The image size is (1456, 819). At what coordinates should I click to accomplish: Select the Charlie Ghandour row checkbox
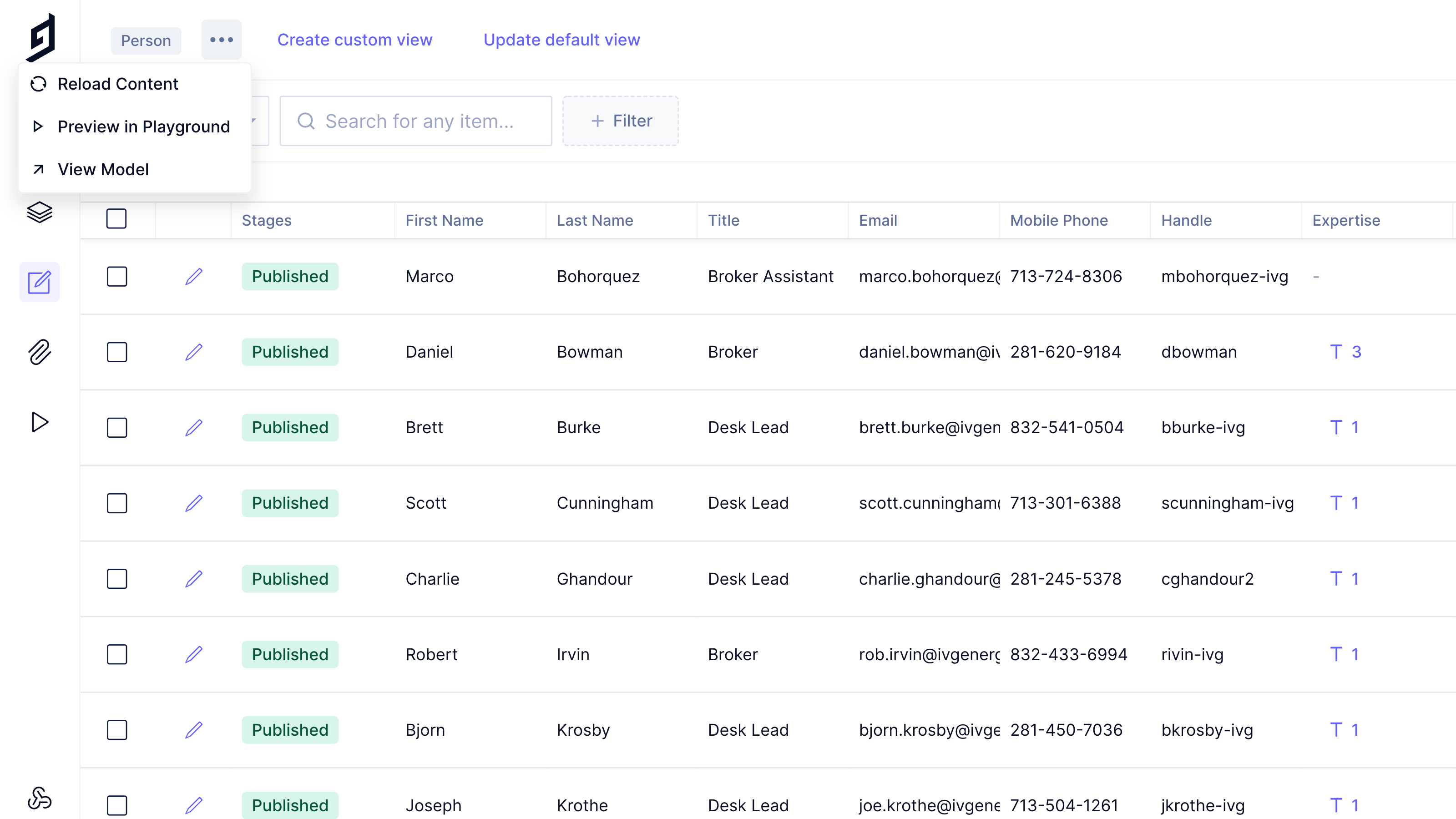coord(117,579)
